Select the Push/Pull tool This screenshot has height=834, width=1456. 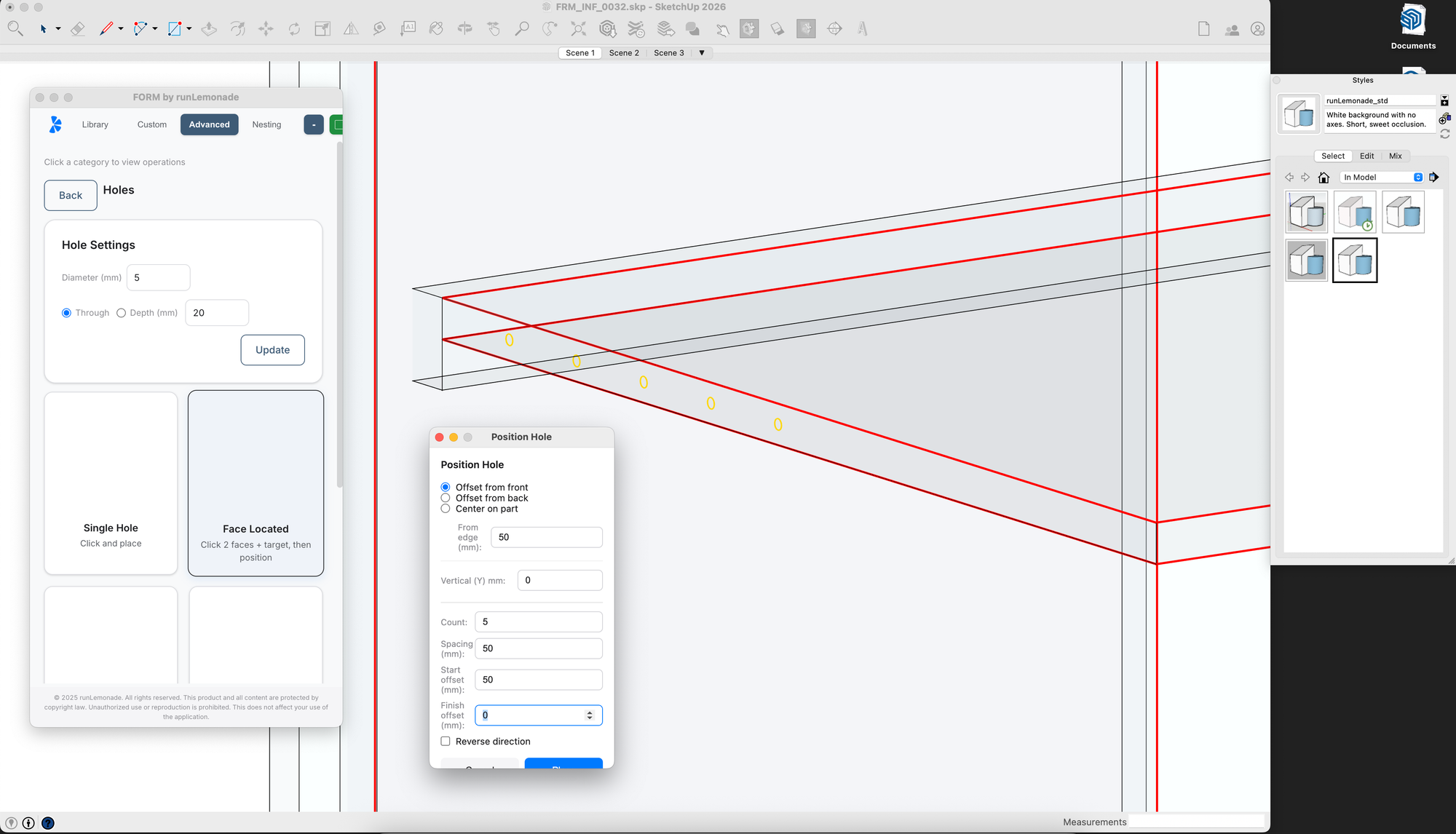click(x=209, y=29)
